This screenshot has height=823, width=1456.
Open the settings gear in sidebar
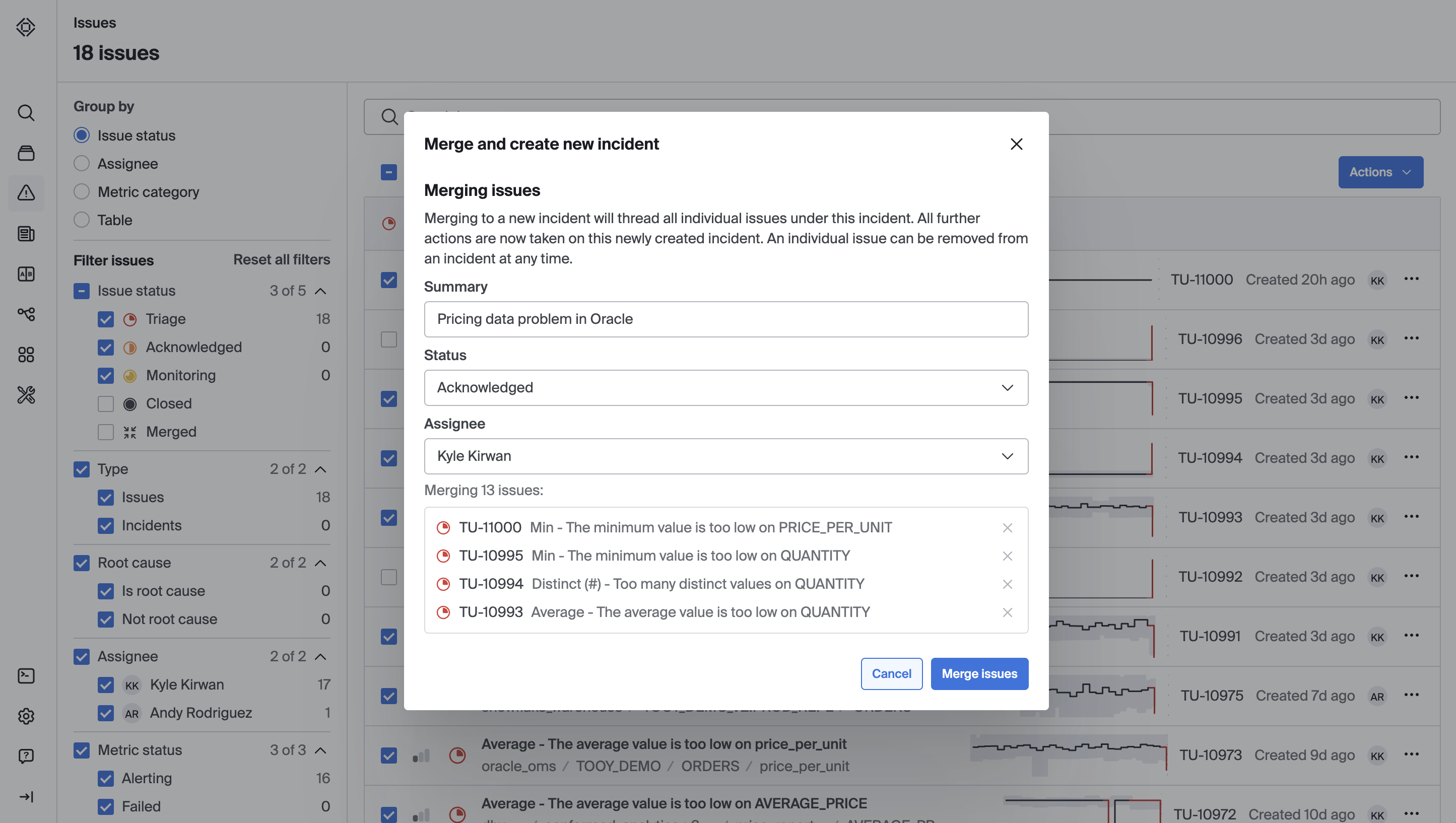coord(26,716)
